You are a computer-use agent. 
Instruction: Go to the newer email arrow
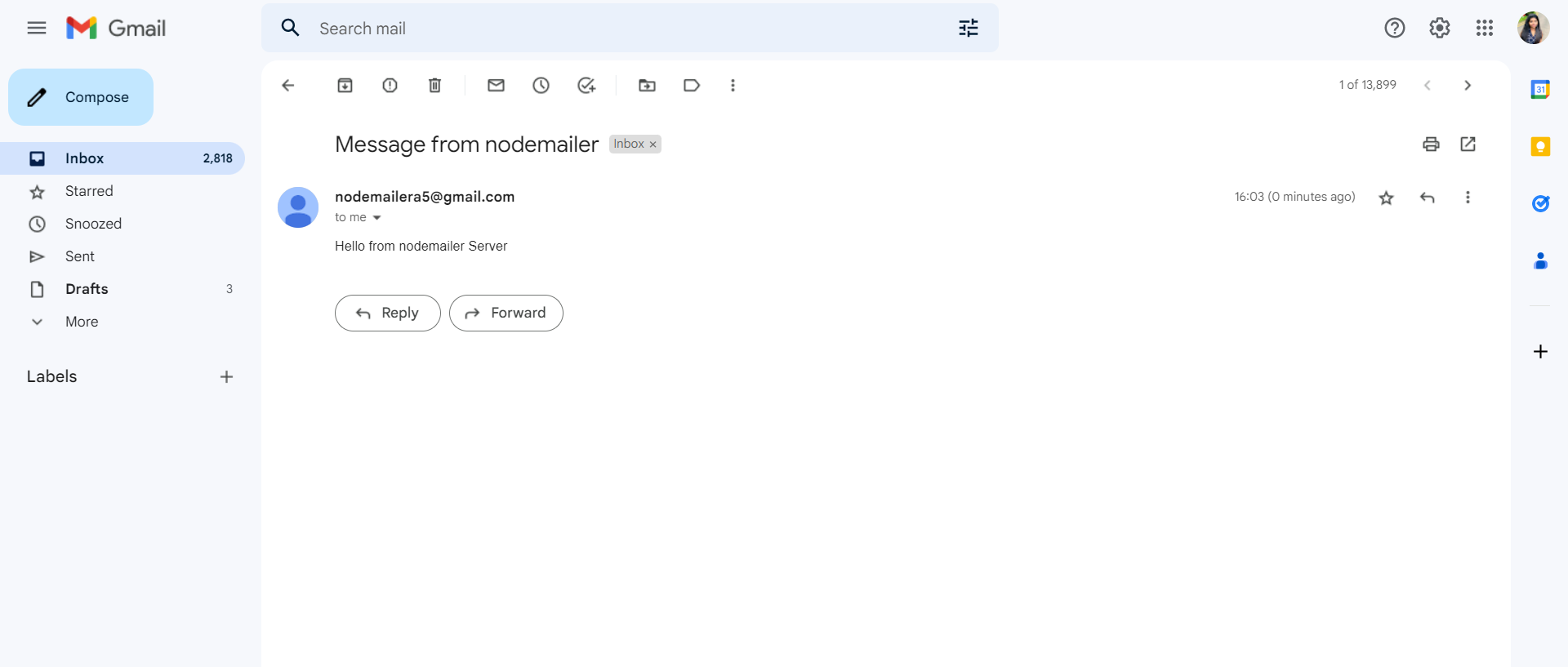(x=1428, y=85)
